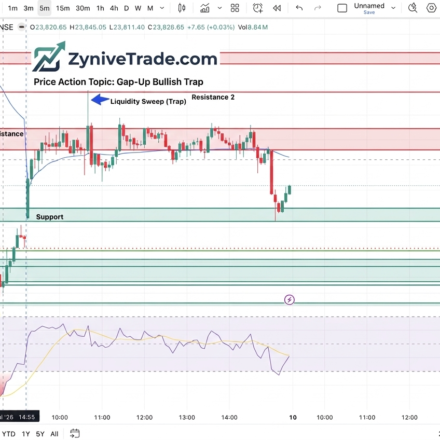The height and width of the screenshot is (440, 440).
Task: Click the C23,828.65 close value
Action: tap(166, 27)
